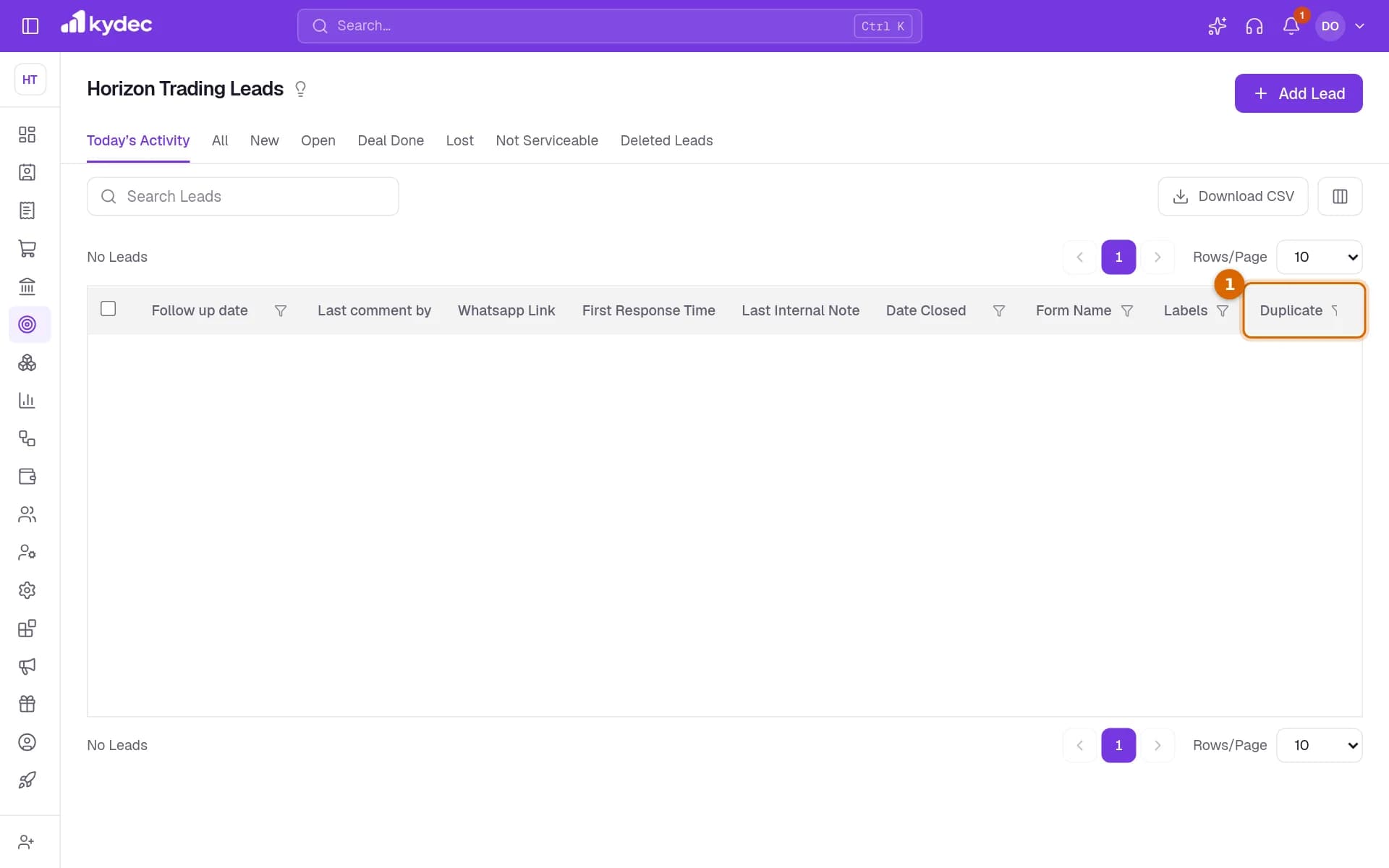Open Follow up date filter funnel
Viewport: 1389px width, 868px height.
pyautogui.click(x=281, y=311)
